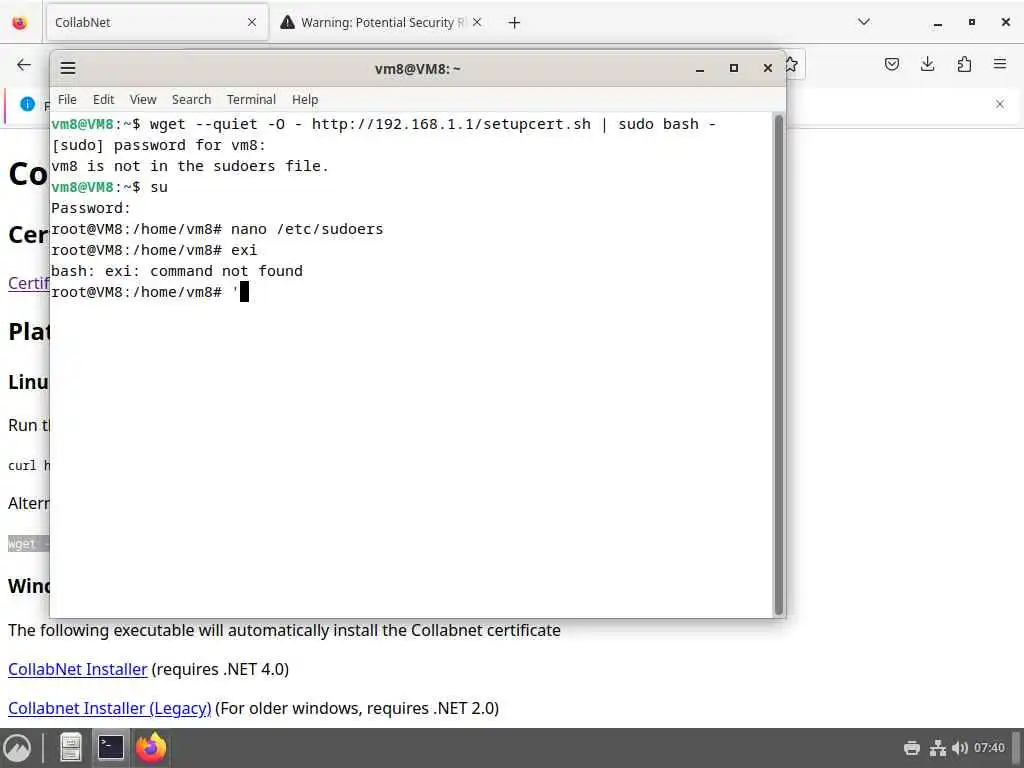Viewport: 1024px width, 768px height.
Task: Click the Firefox logo icon in tab bar
Action: (x=20, y=23)
